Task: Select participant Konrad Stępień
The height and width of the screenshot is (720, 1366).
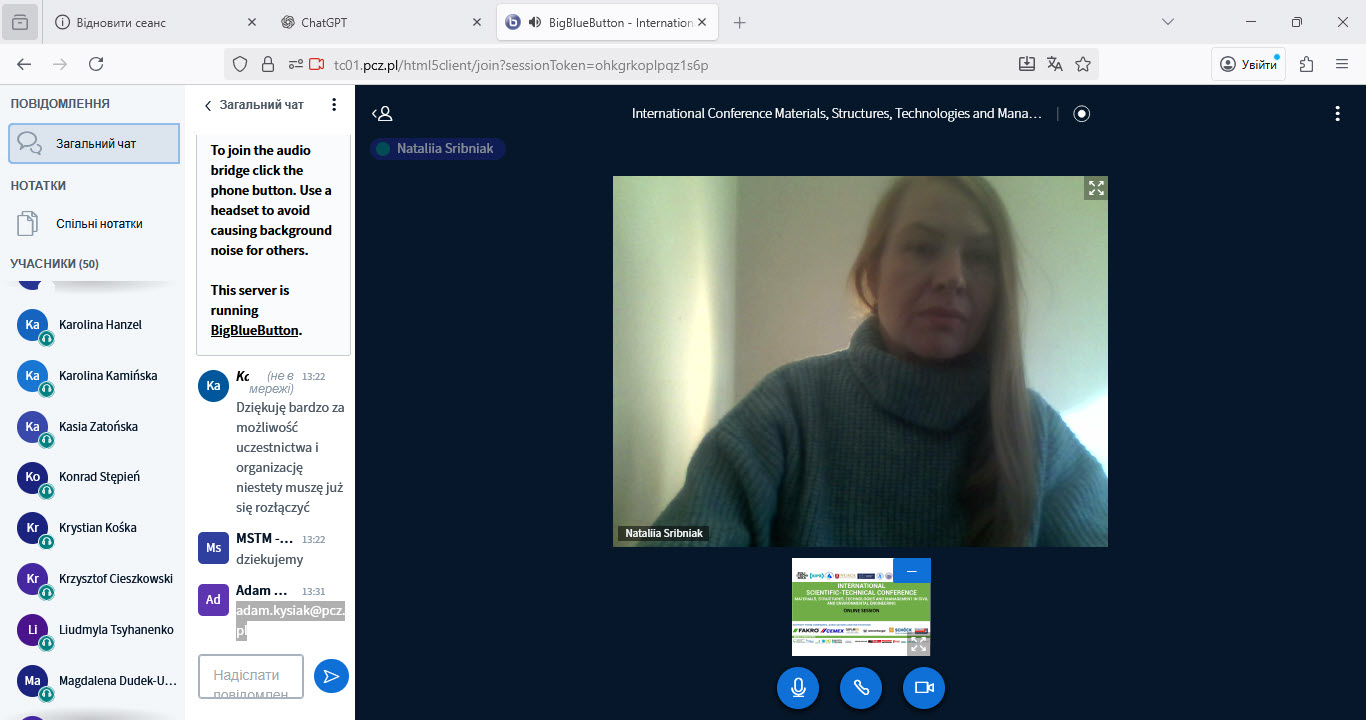Action: pos(99,477)
